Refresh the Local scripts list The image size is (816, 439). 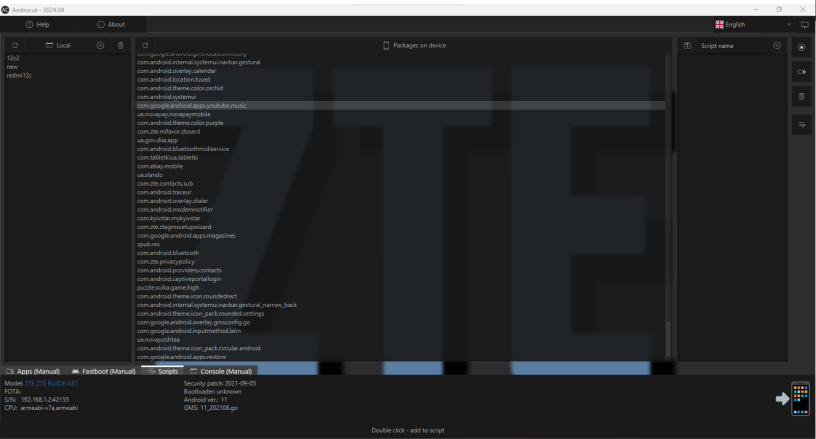[x=14, y=46]
